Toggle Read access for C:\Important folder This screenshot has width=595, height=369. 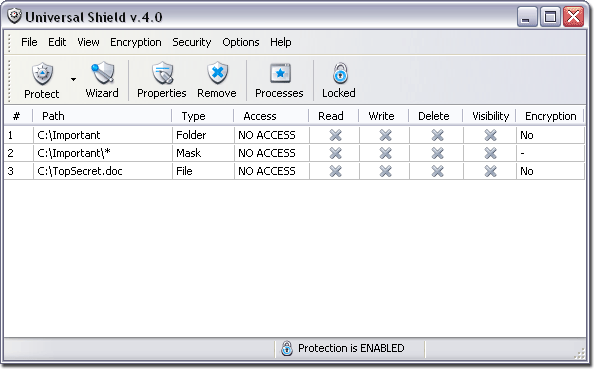[335, 135]
